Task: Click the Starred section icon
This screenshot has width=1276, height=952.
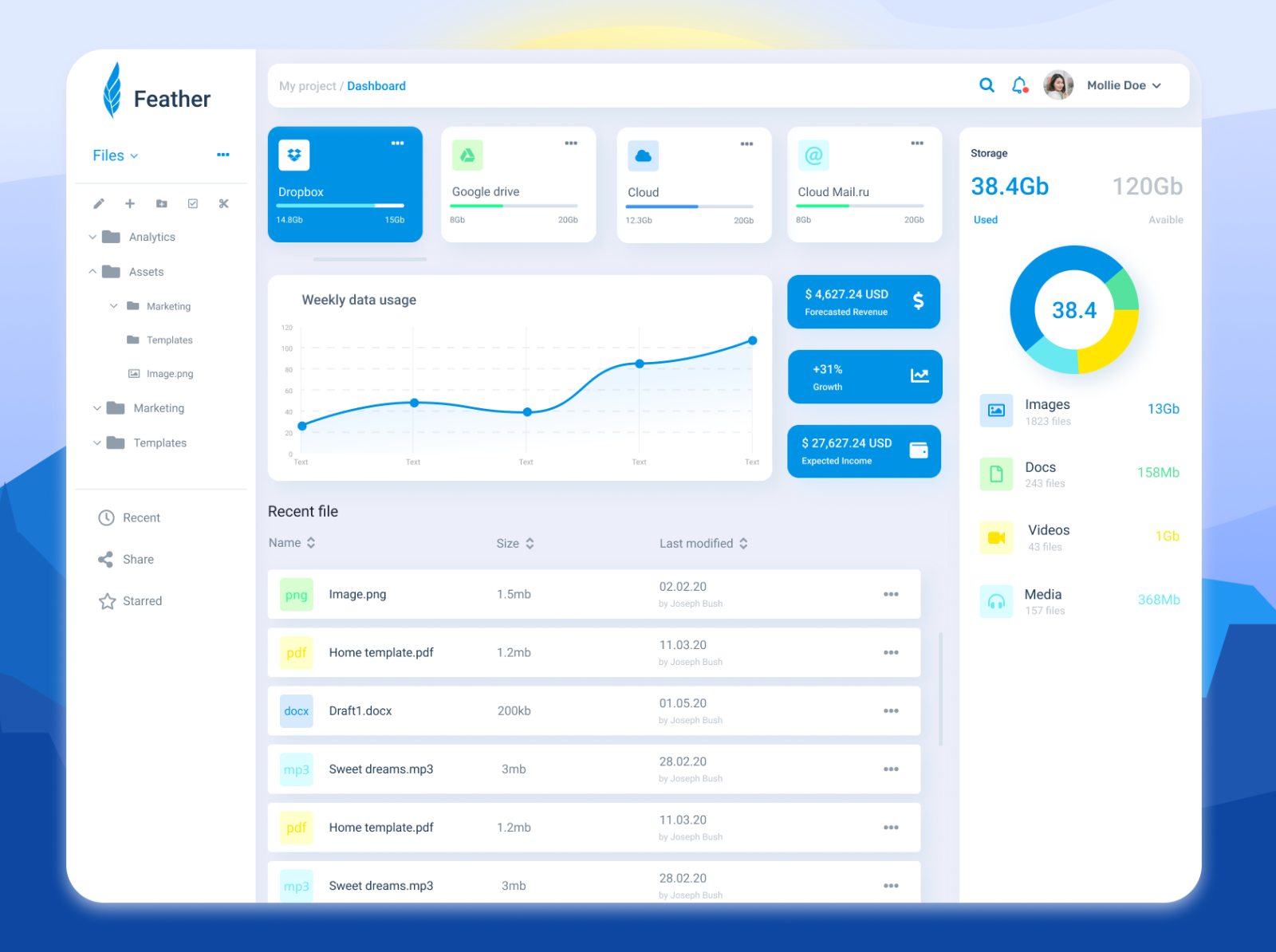Action: coord(108,601)
